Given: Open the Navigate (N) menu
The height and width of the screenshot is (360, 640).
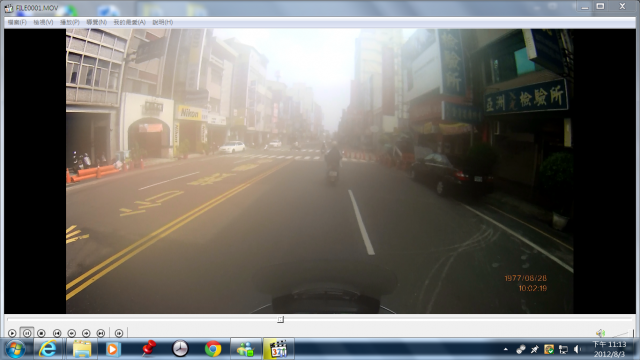Looking at the screenshot, I should click(96, 22).
